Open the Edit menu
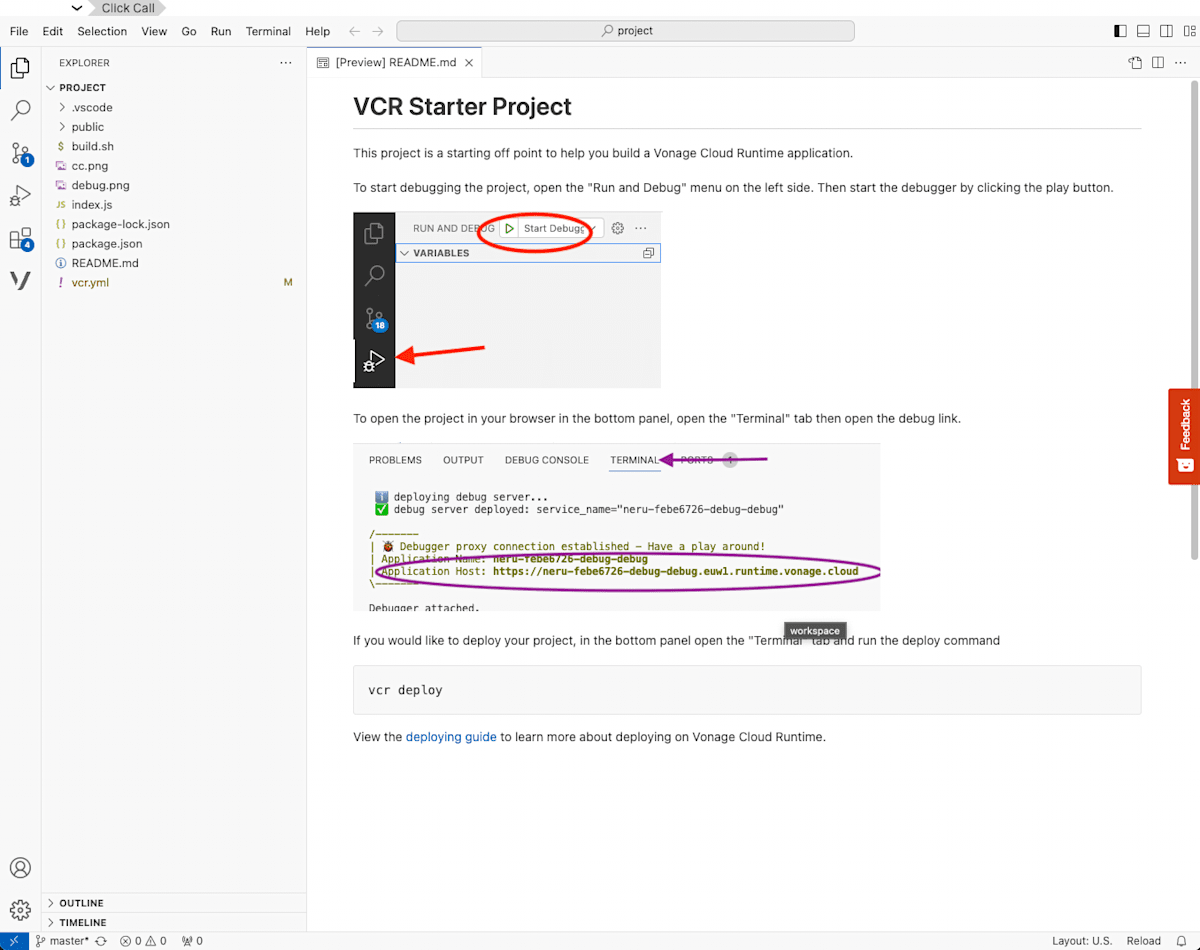Screen dimensions: 1200x950 (x=53, y=31)
